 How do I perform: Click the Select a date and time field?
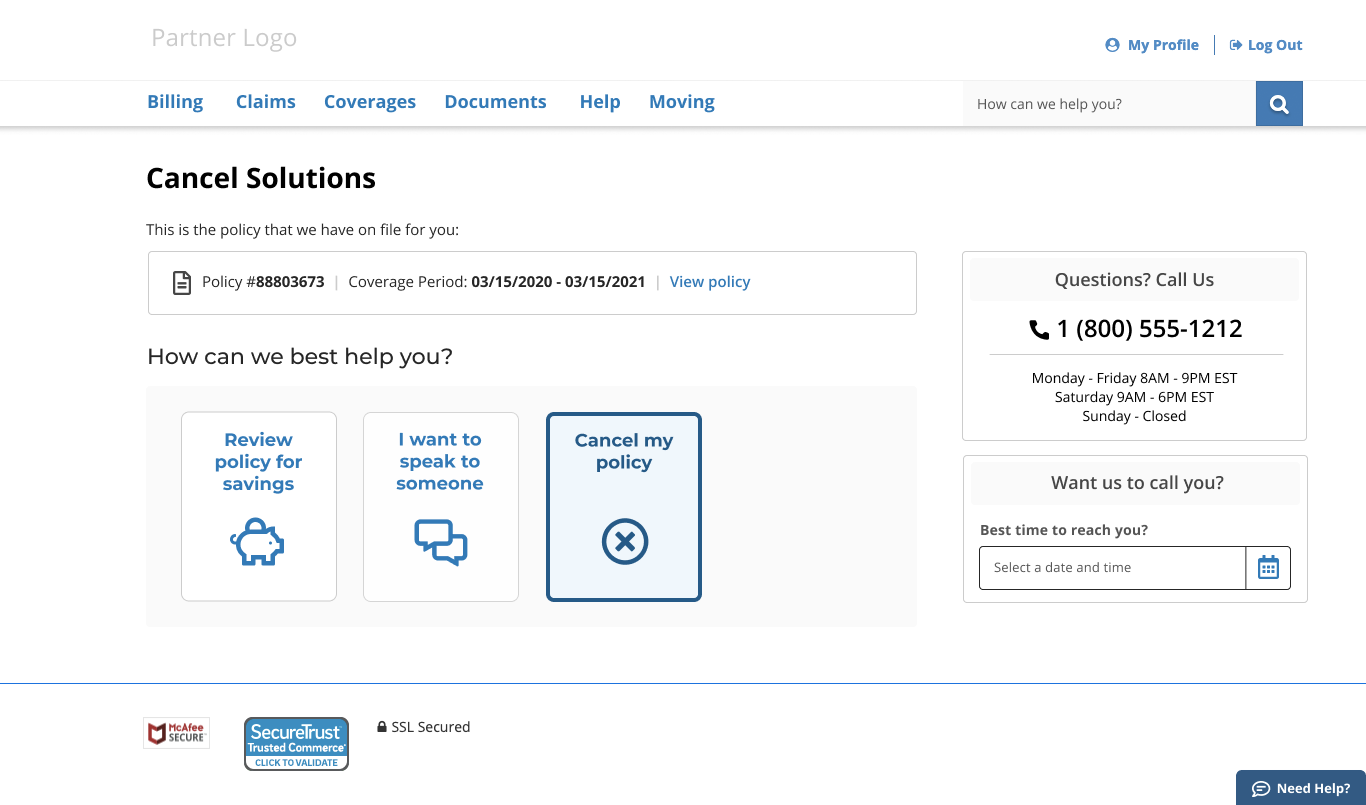pyautogui.click(x=1112, y=568)
